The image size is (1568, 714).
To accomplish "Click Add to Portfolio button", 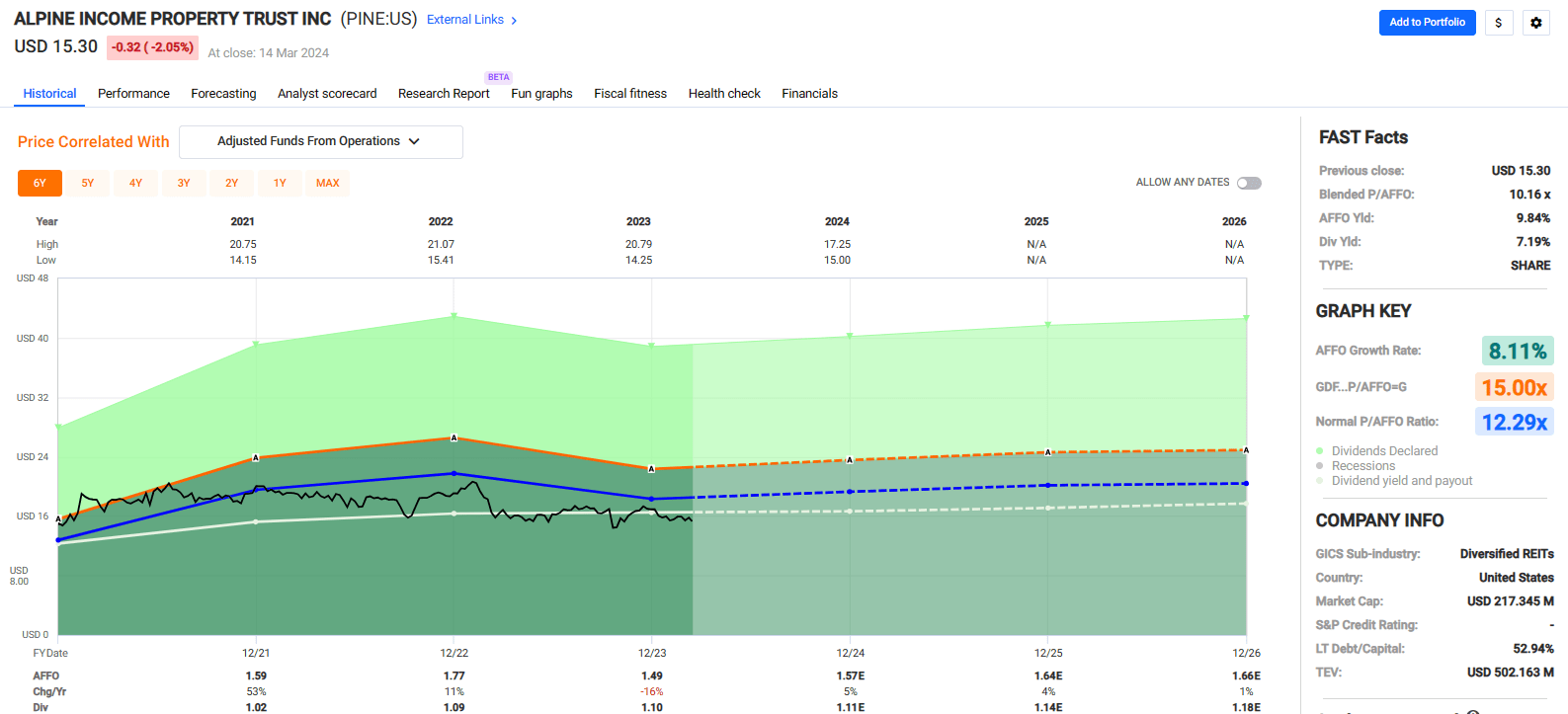I will 1427,23.
